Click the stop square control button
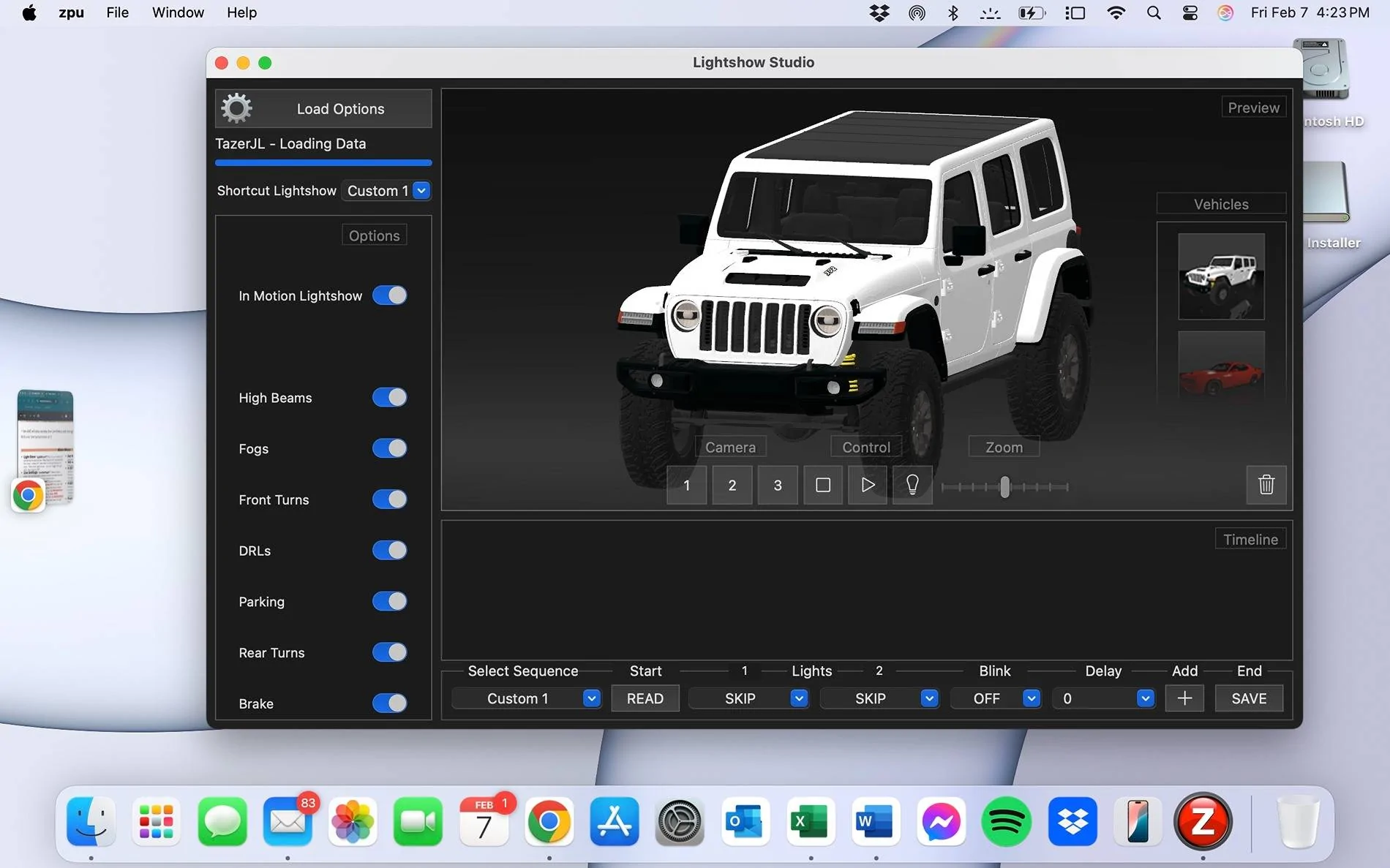This screenshot has width=1390, height=868. [x=823, y=485]
